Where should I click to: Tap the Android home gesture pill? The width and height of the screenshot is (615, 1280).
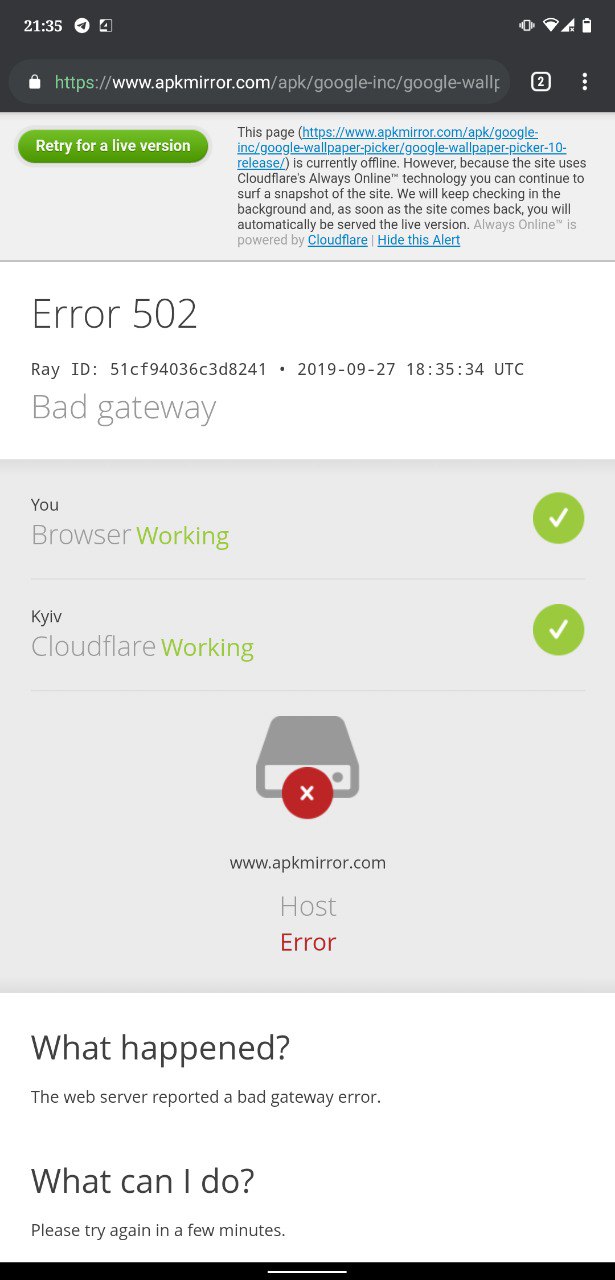[x=307, y=1271]
